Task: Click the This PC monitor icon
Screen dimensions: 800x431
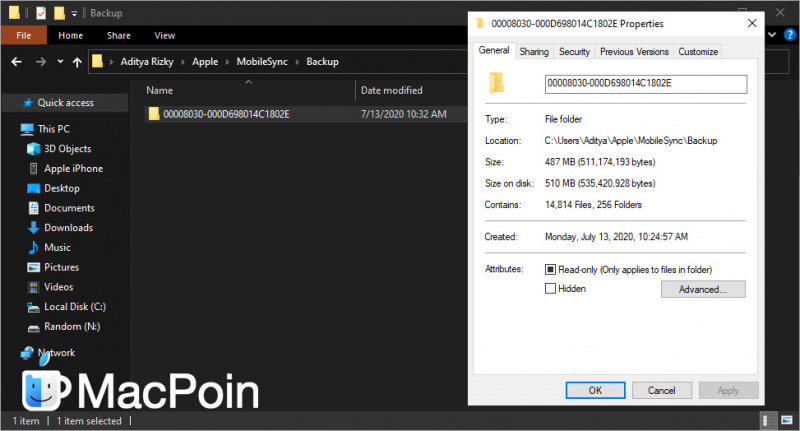Action: tap(27, 129)
